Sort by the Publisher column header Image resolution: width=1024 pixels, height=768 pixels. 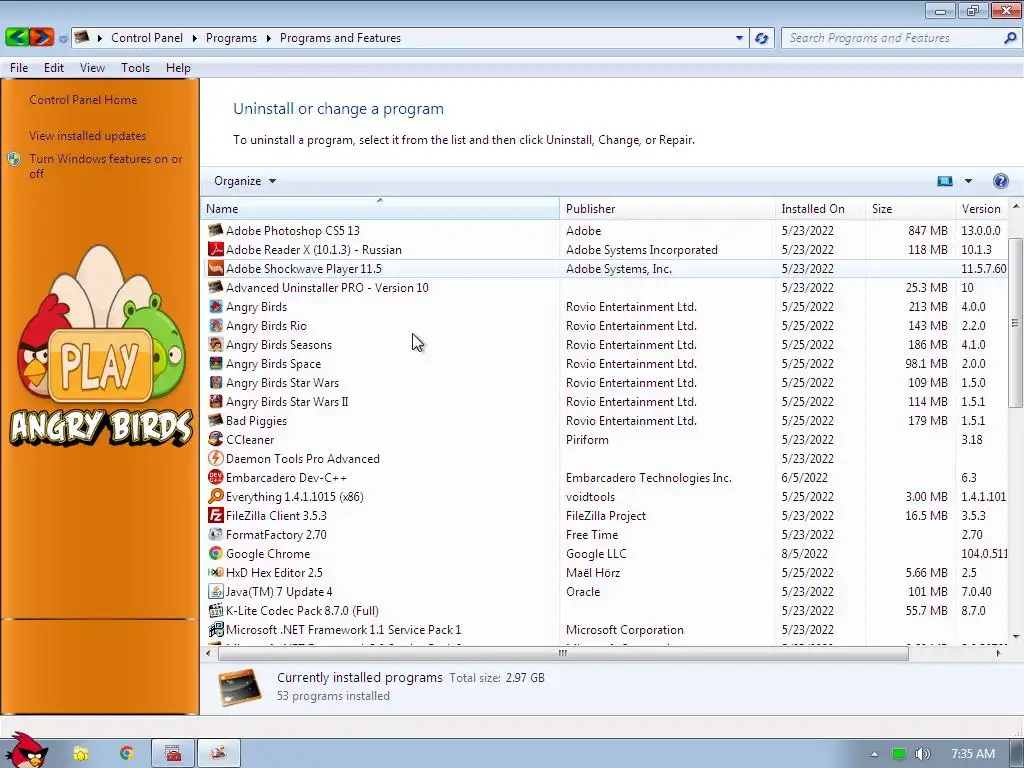point(667,209)
